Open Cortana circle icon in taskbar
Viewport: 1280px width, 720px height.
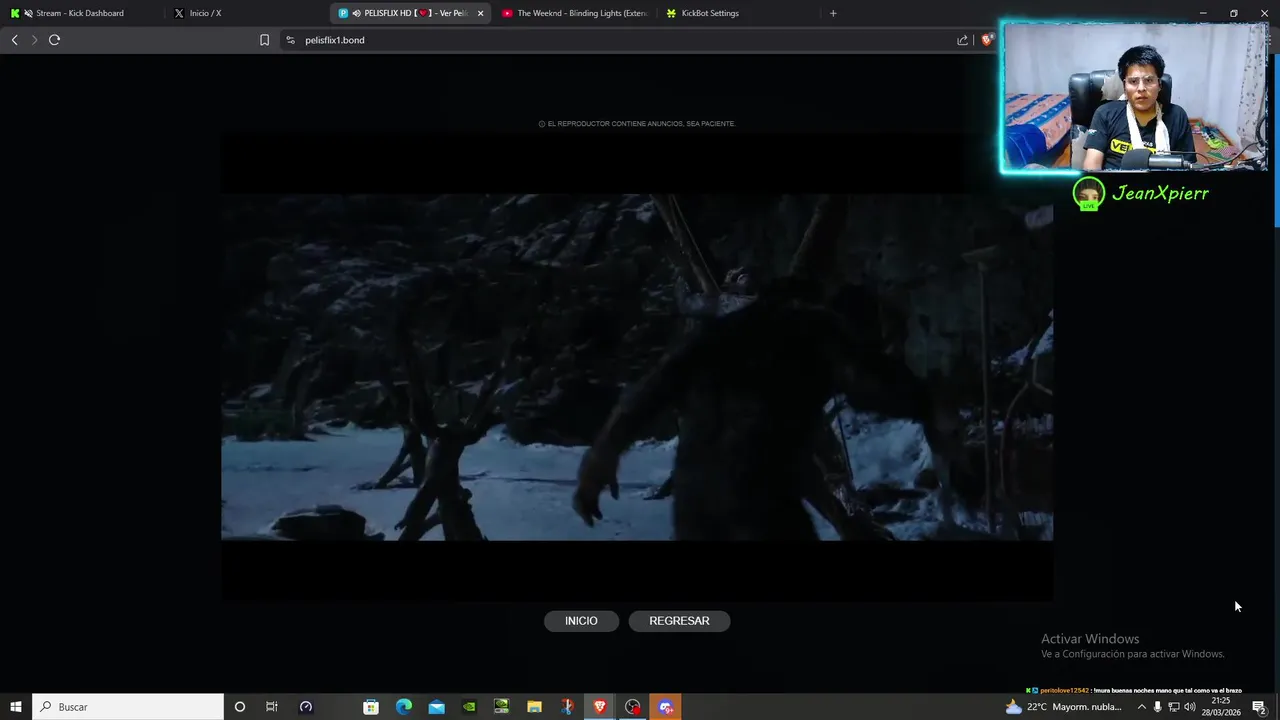[x=239, y=707]
